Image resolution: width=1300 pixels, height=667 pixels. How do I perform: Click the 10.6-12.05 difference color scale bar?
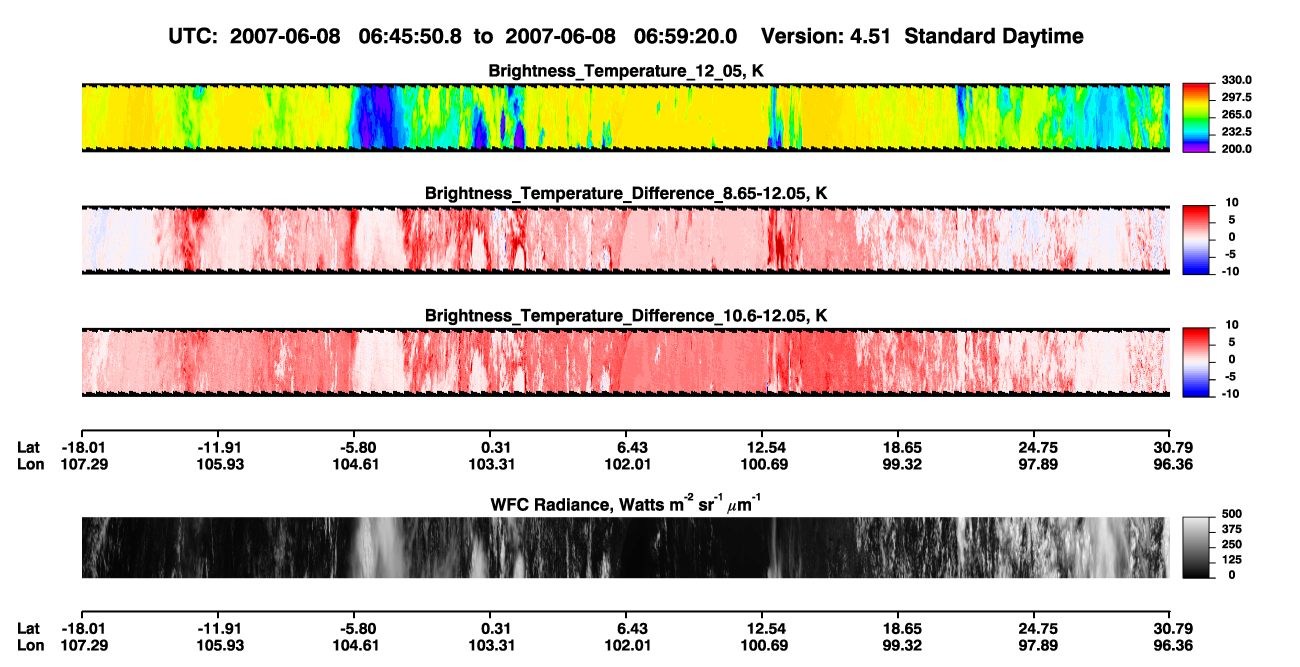click(x=1198, y=360)
